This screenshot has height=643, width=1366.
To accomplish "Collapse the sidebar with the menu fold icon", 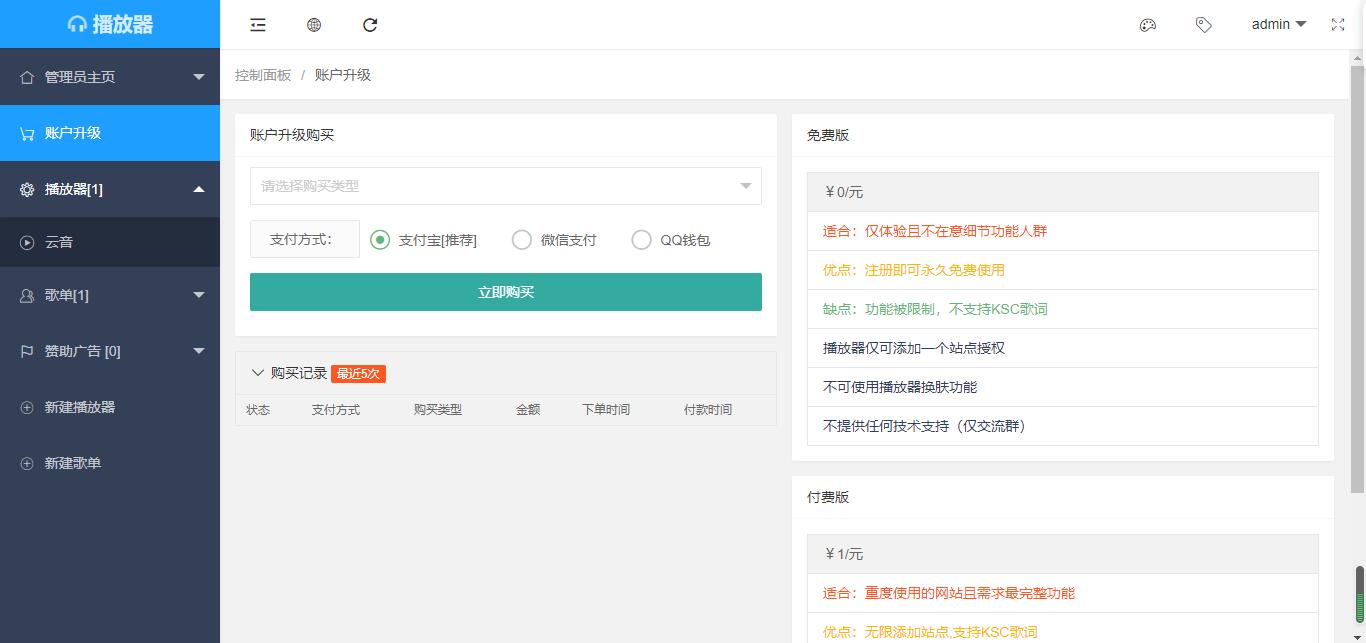I will 257,24.
